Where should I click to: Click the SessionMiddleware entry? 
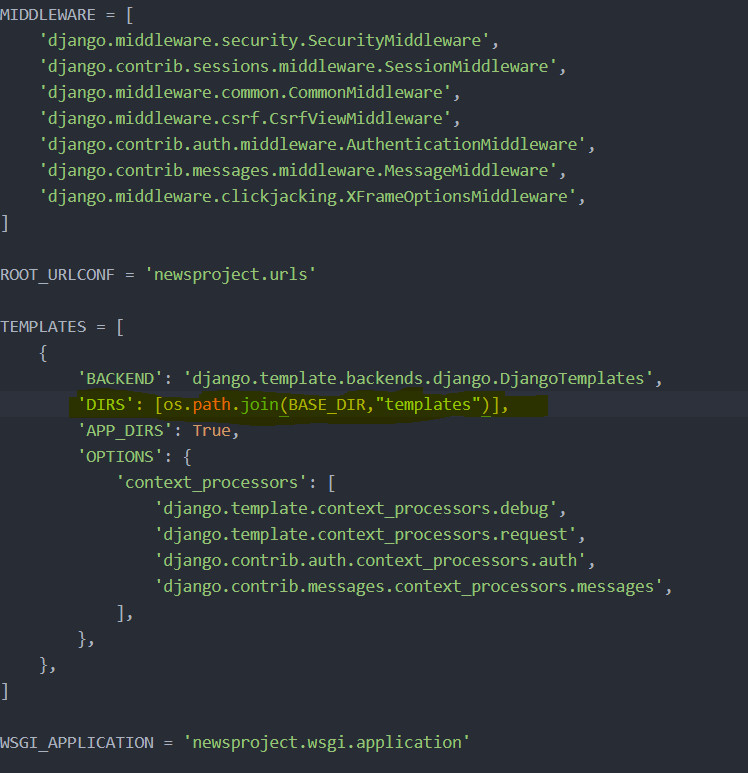298,67
